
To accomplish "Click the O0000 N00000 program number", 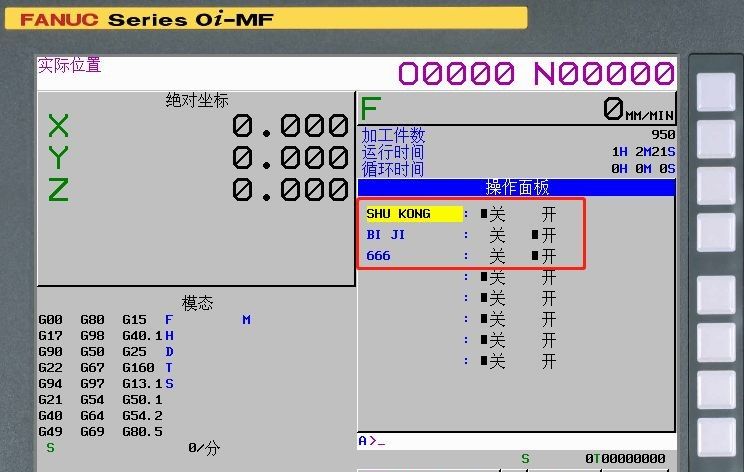I will pyautogui.click(x=536, y=74).
